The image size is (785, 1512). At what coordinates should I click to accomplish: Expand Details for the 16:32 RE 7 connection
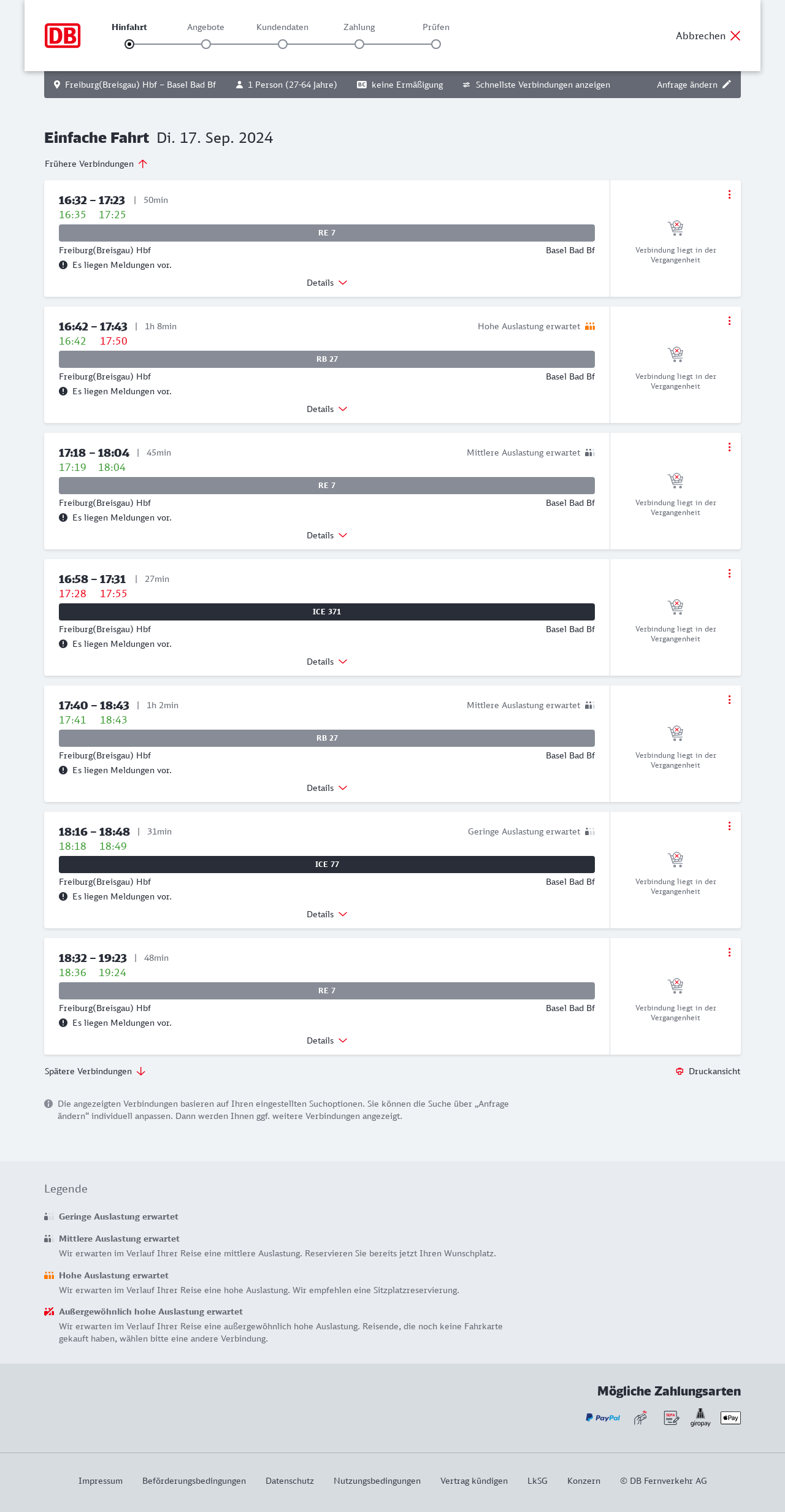pos(327,283)
